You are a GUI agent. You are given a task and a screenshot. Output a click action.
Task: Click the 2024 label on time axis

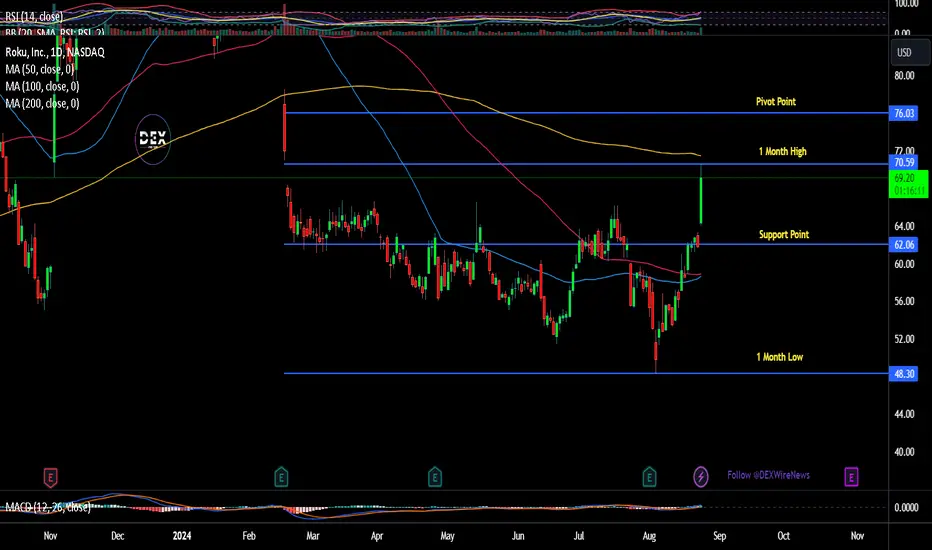point(181,536)
